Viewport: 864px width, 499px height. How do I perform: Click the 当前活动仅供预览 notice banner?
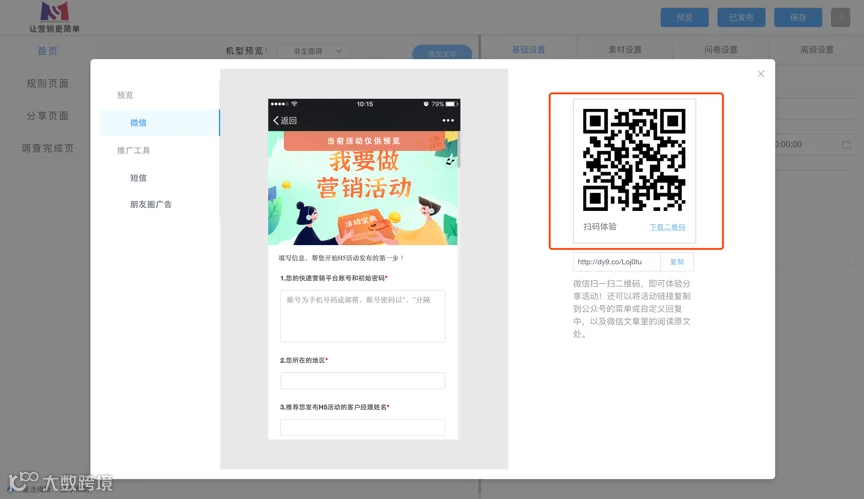[364, 140]
